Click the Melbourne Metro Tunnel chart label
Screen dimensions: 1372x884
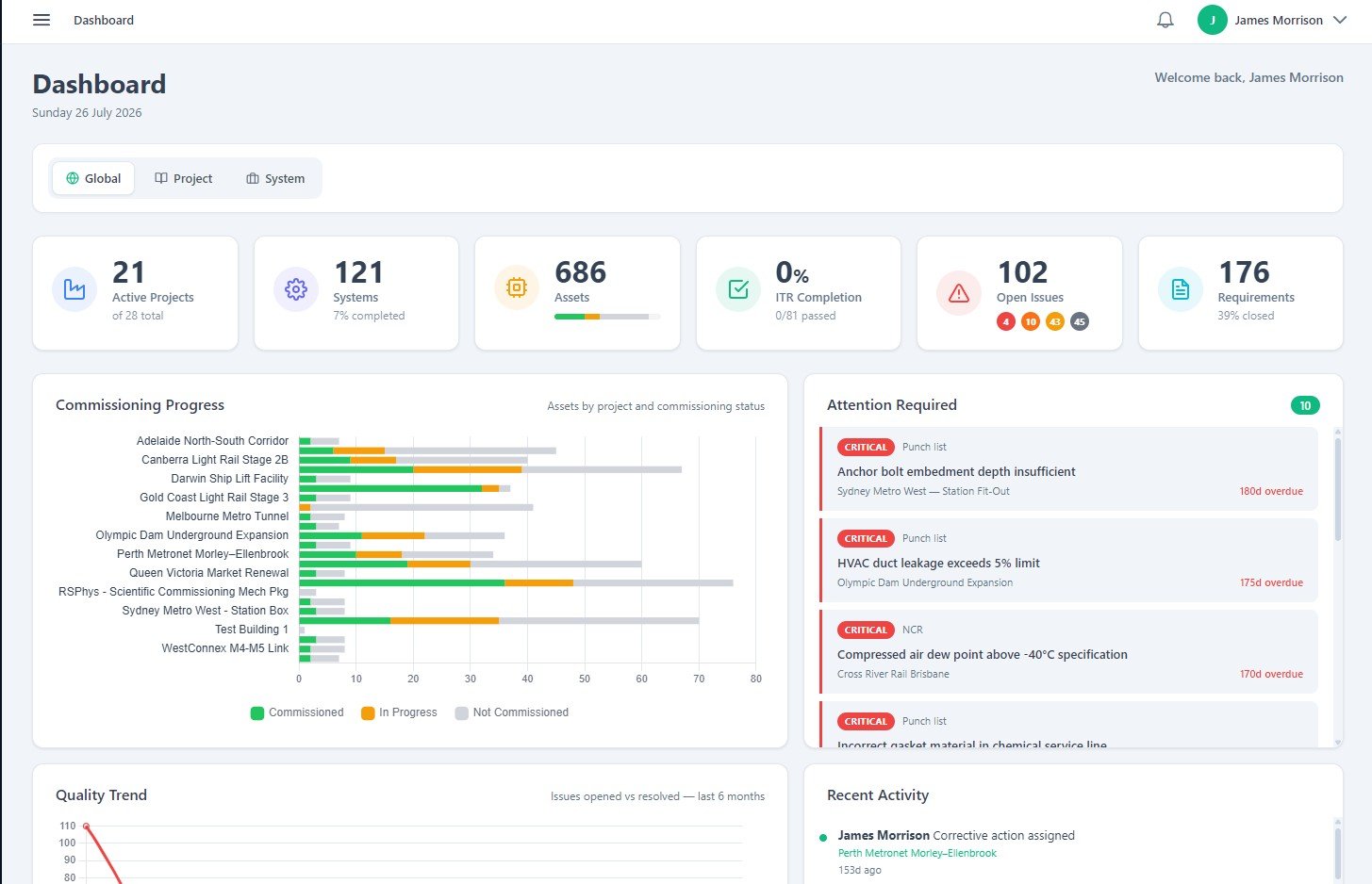[x=227, y=516]
